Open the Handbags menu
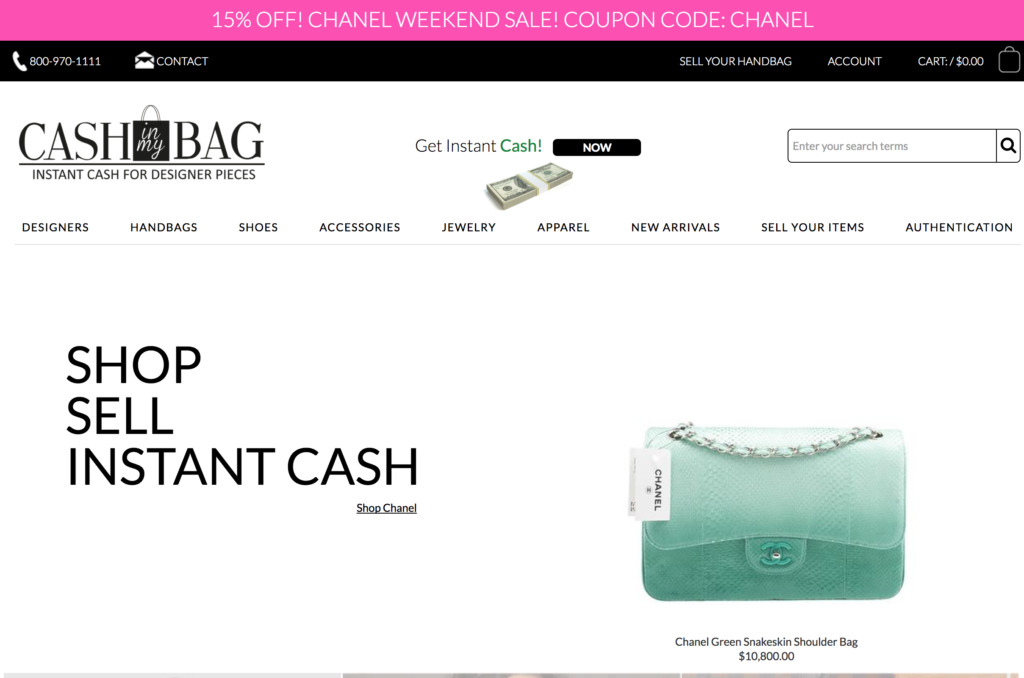Screen dimensions: 1024x678 pos(163,227)
